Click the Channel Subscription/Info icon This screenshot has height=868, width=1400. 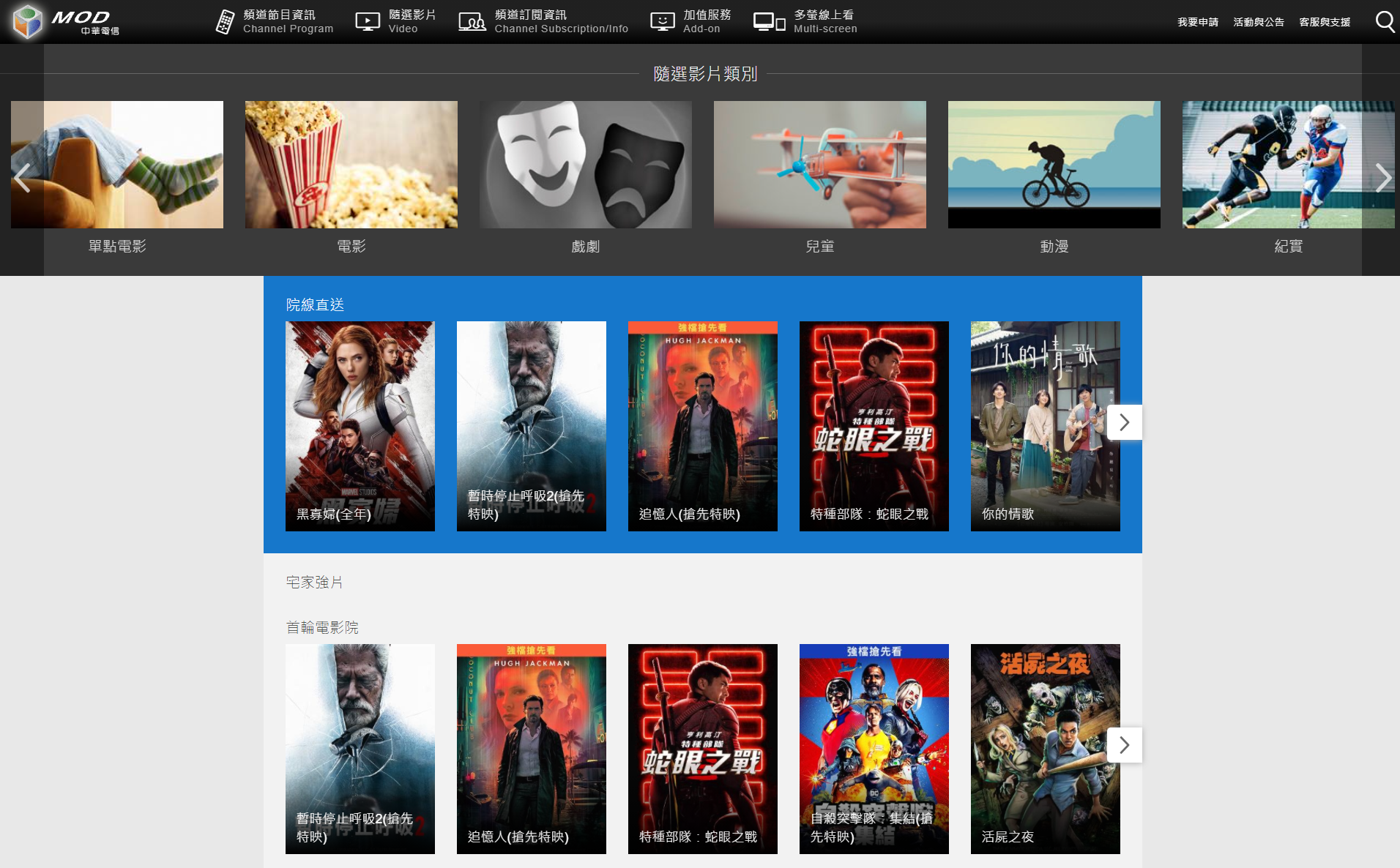coord(472,22)
